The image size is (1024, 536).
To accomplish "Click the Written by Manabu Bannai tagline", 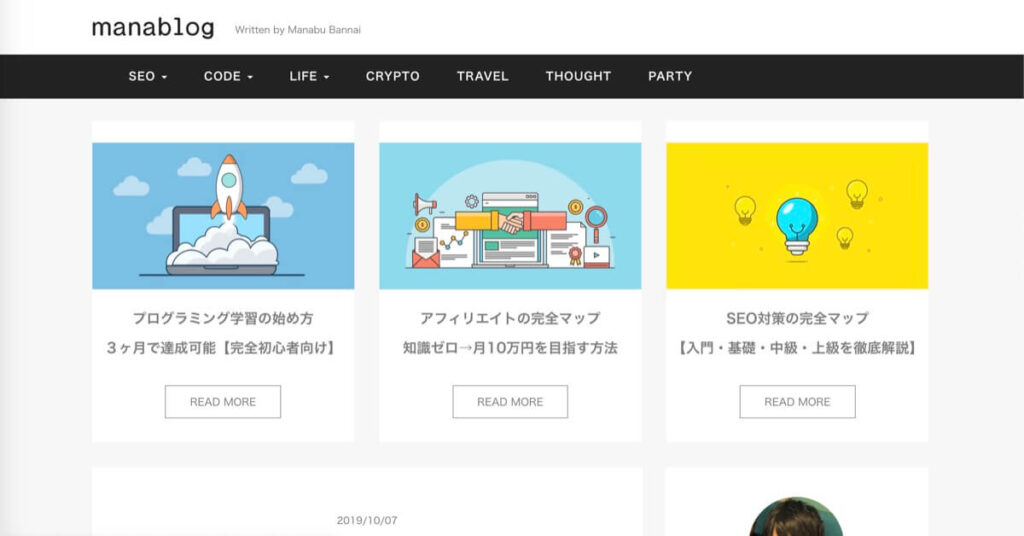I will click(297, 30).
